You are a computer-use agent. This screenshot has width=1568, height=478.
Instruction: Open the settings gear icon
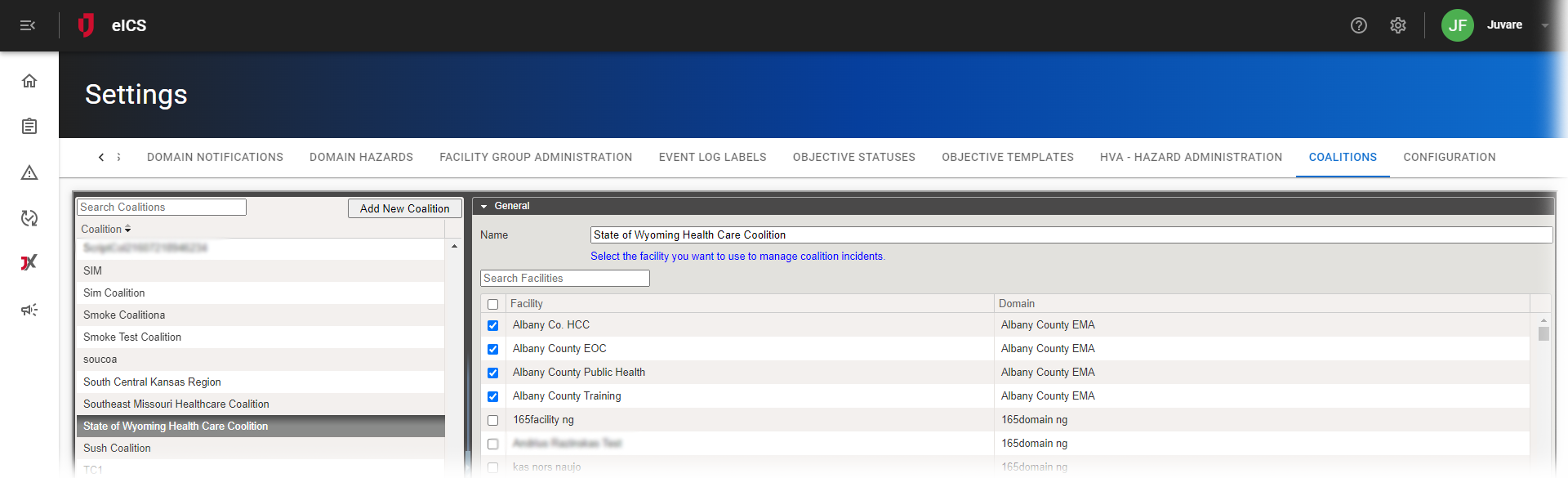point(1397,25)
